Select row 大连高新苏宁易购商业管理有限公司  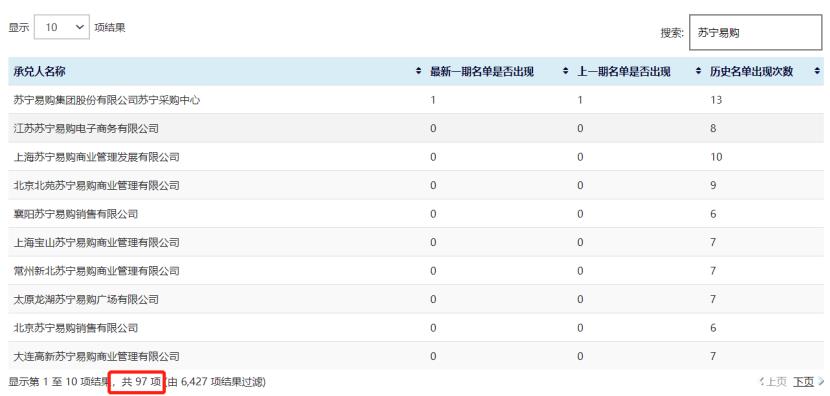(416, 356)
